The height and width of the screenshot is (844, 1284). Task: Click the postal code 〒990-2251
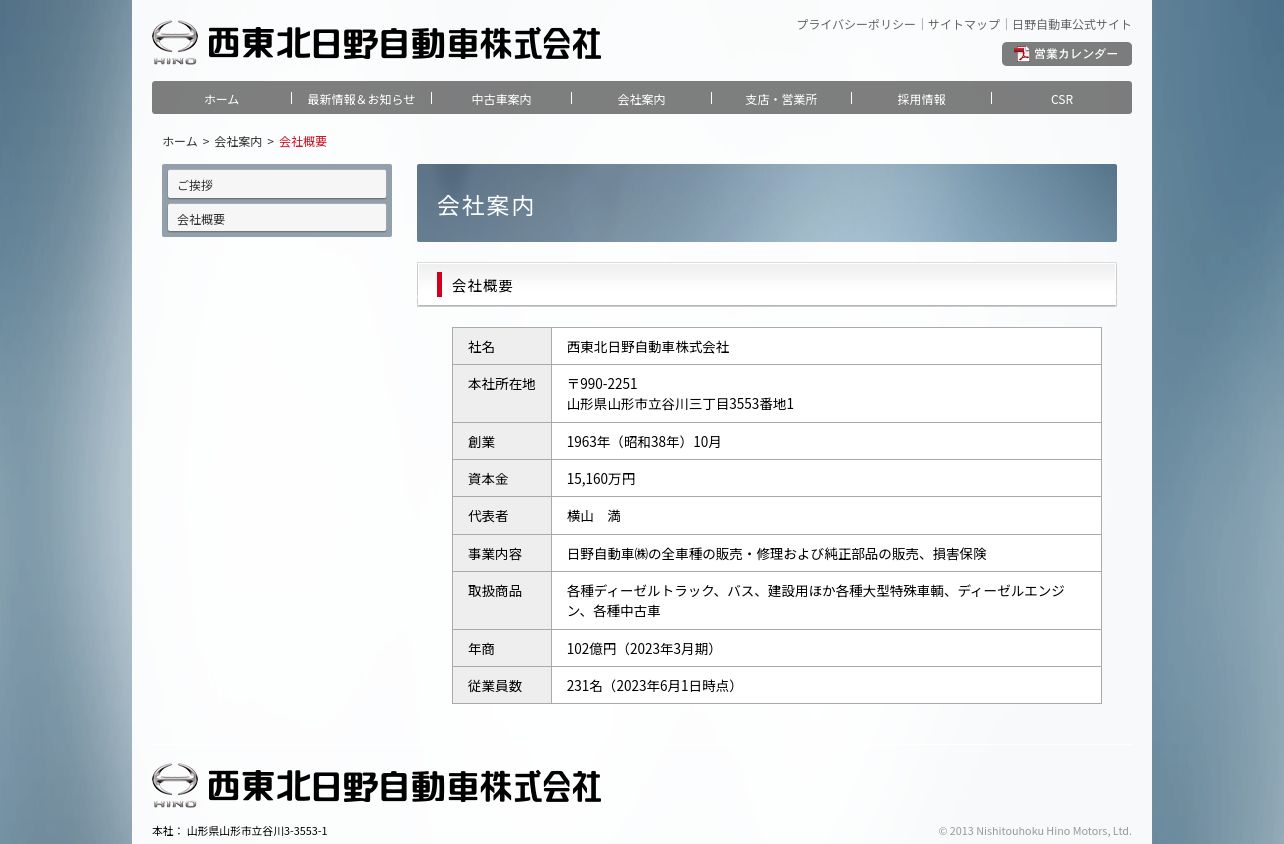coord(602,383)
